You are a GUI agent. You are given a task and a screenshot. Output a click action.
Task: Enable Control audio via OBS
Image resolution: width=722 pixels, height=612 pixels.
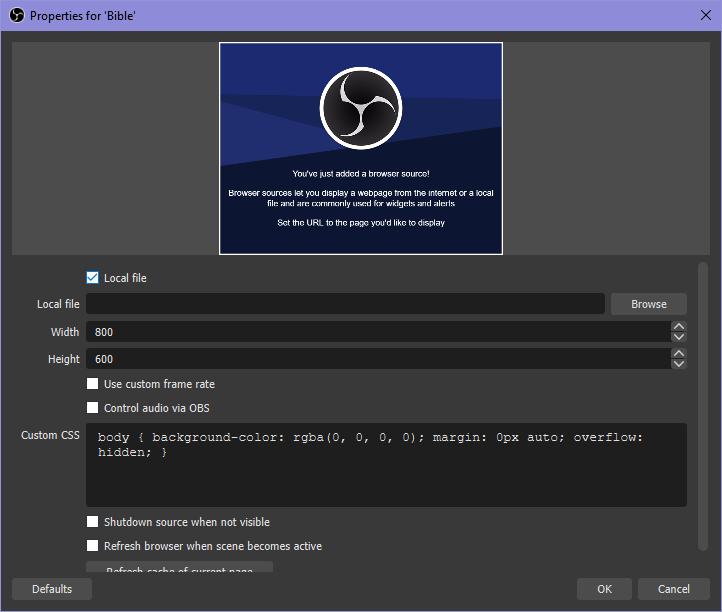tap(93, 408)
